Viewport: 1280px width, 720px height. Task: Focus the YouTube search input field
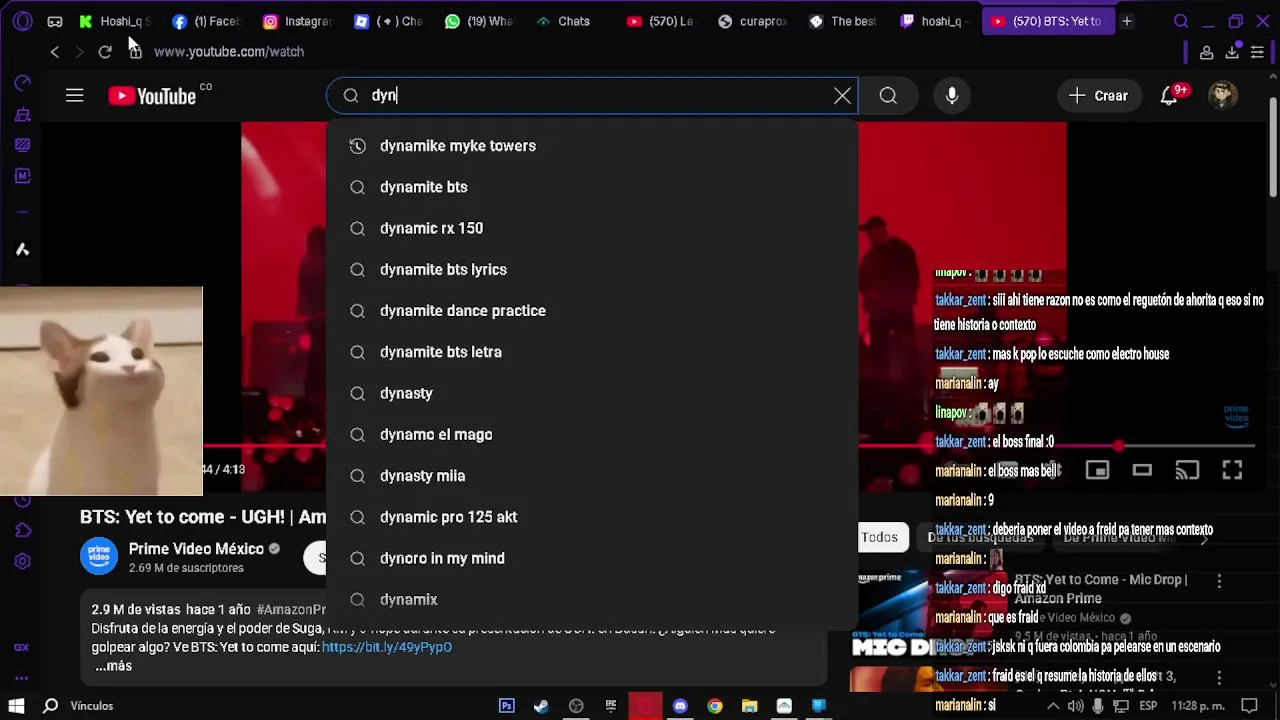(x=592, y=96)
